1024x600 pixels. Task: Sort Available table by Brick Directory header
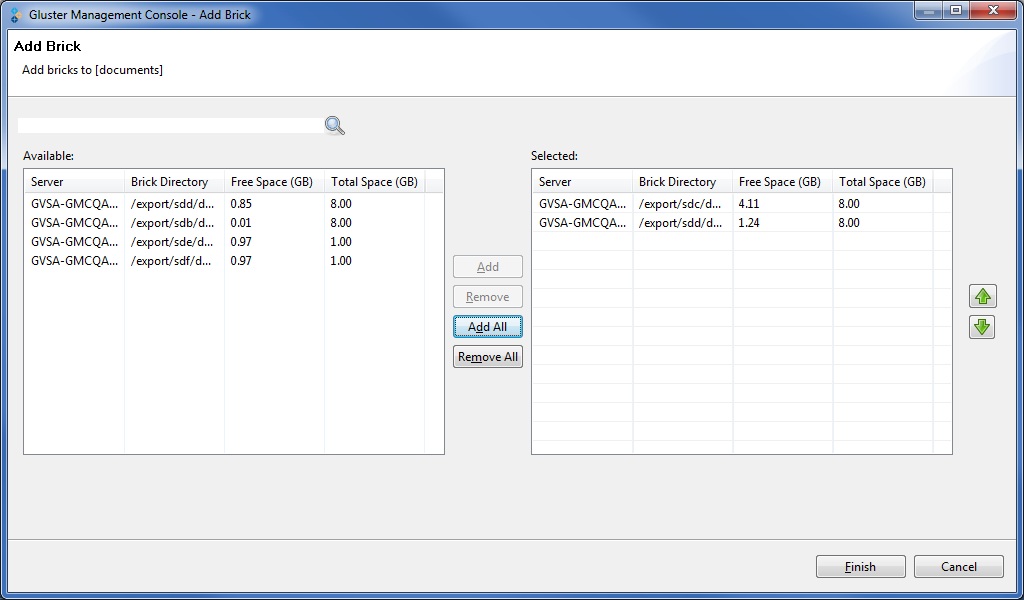coord(173,182)
